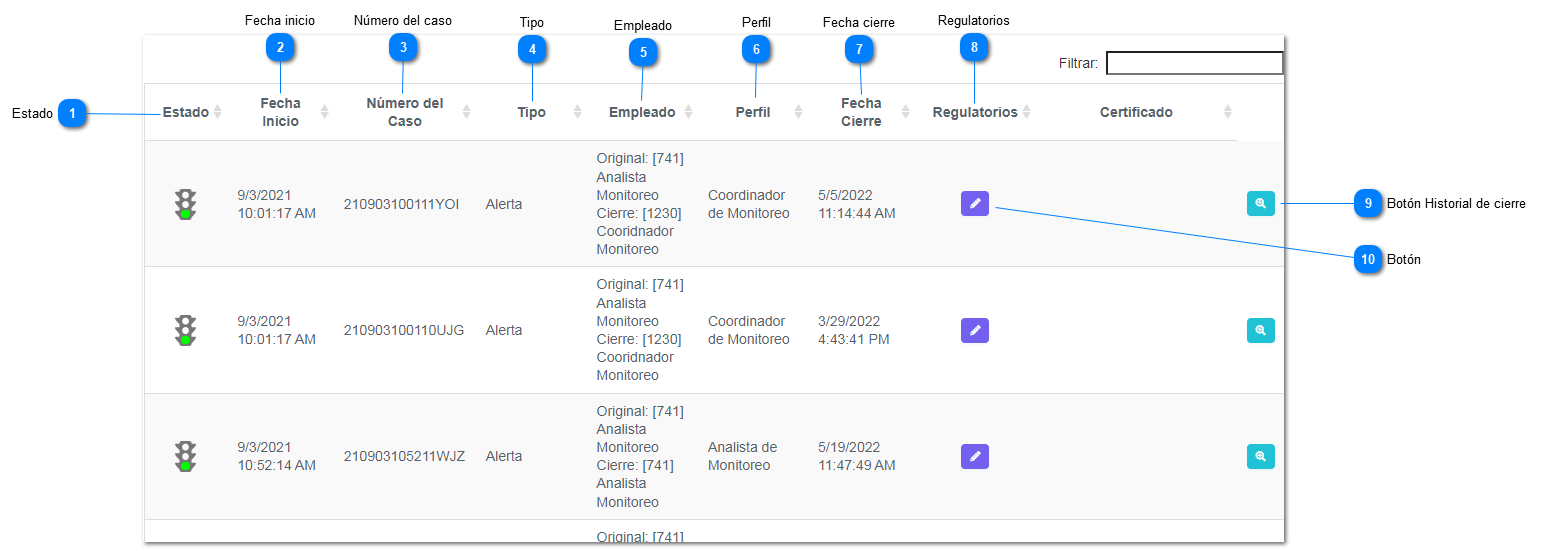Open regulatory edit button for case 210903105211WJZ
This screenshot has width=1542, height=551.
click(x=975, y=456)
